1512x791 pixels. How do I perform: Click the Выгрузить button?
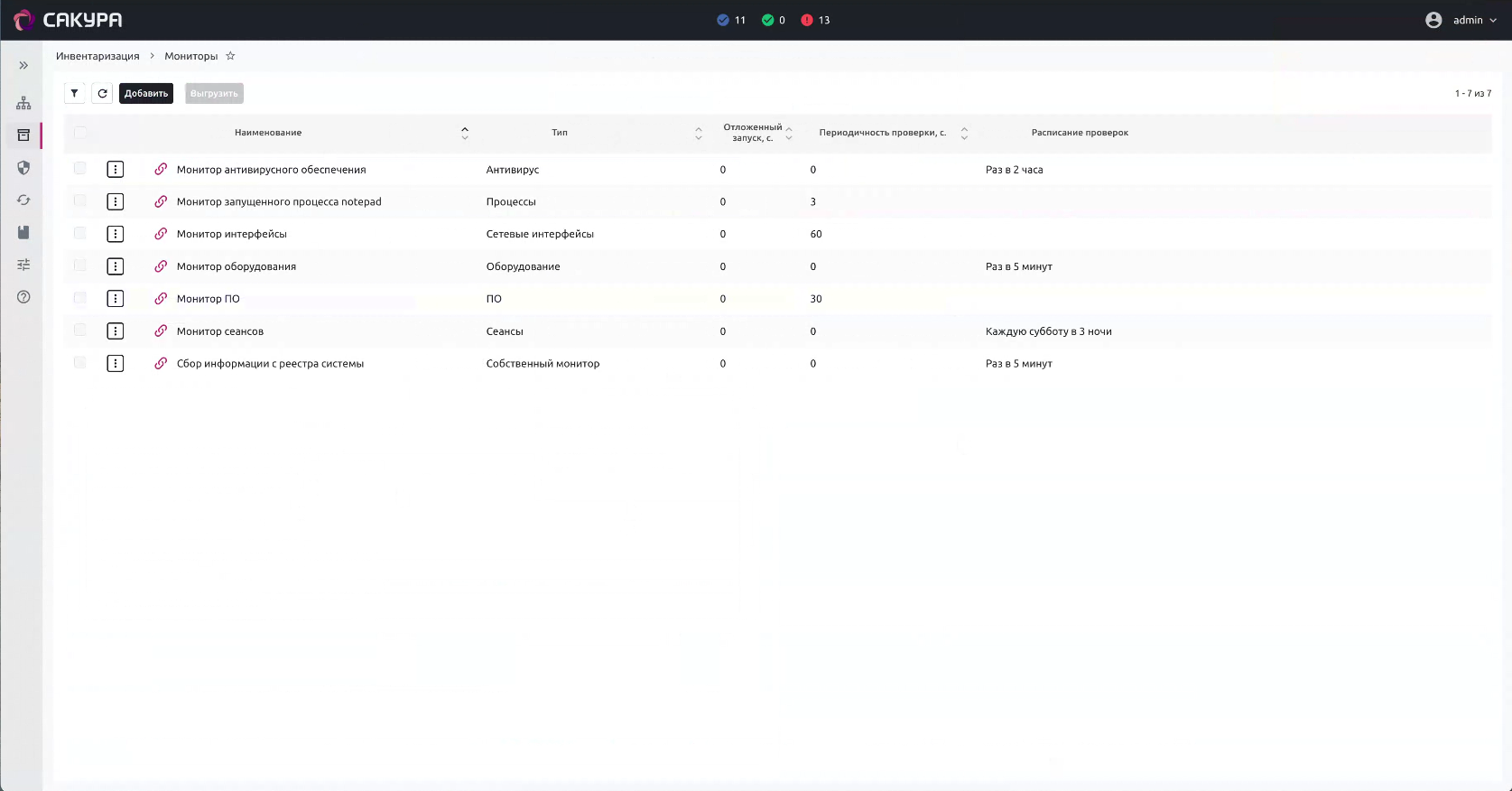click(x=214, y=93)
